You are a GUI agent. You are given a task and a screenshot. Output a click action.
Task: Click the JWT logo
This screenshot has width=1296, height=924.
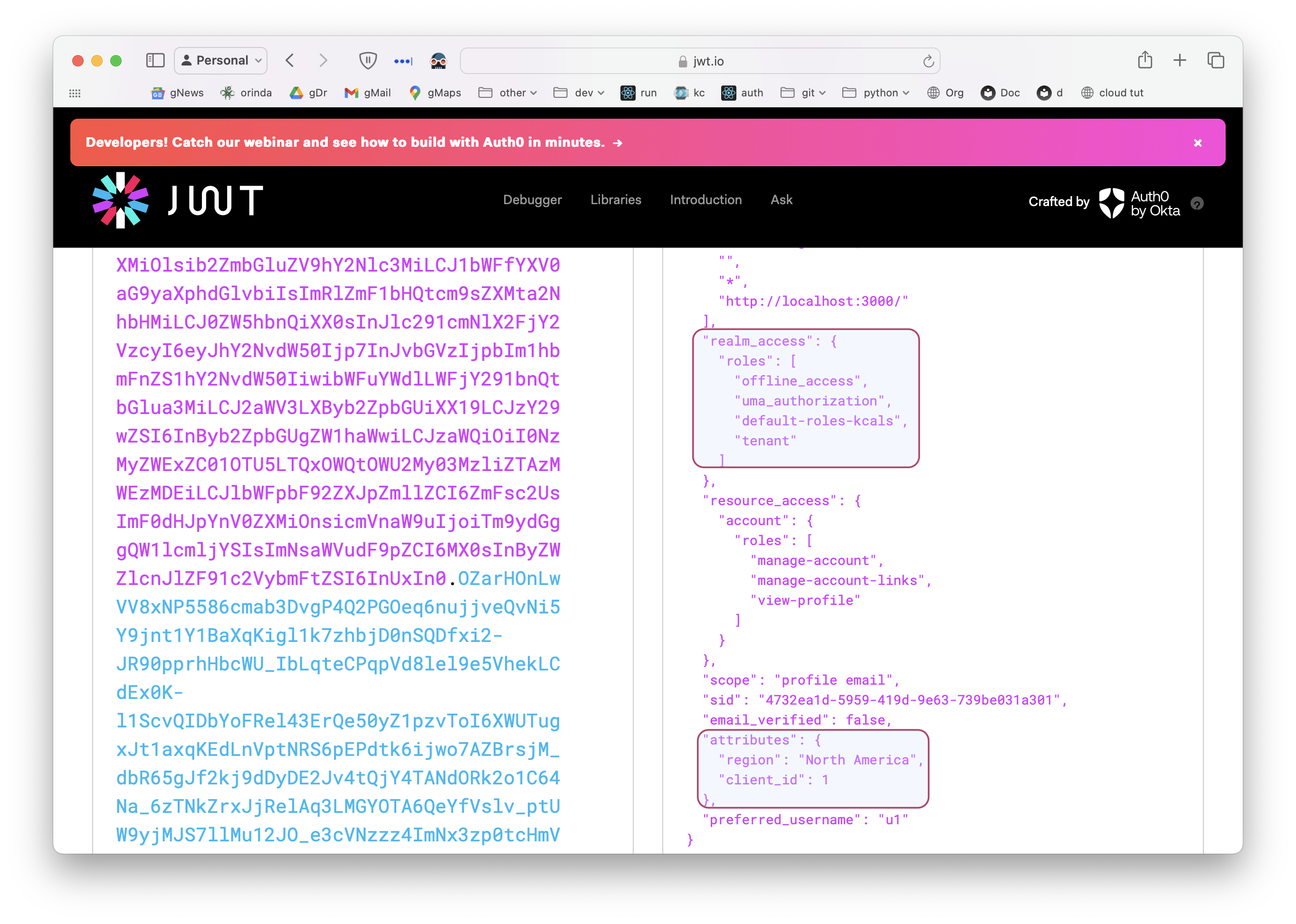178,200
